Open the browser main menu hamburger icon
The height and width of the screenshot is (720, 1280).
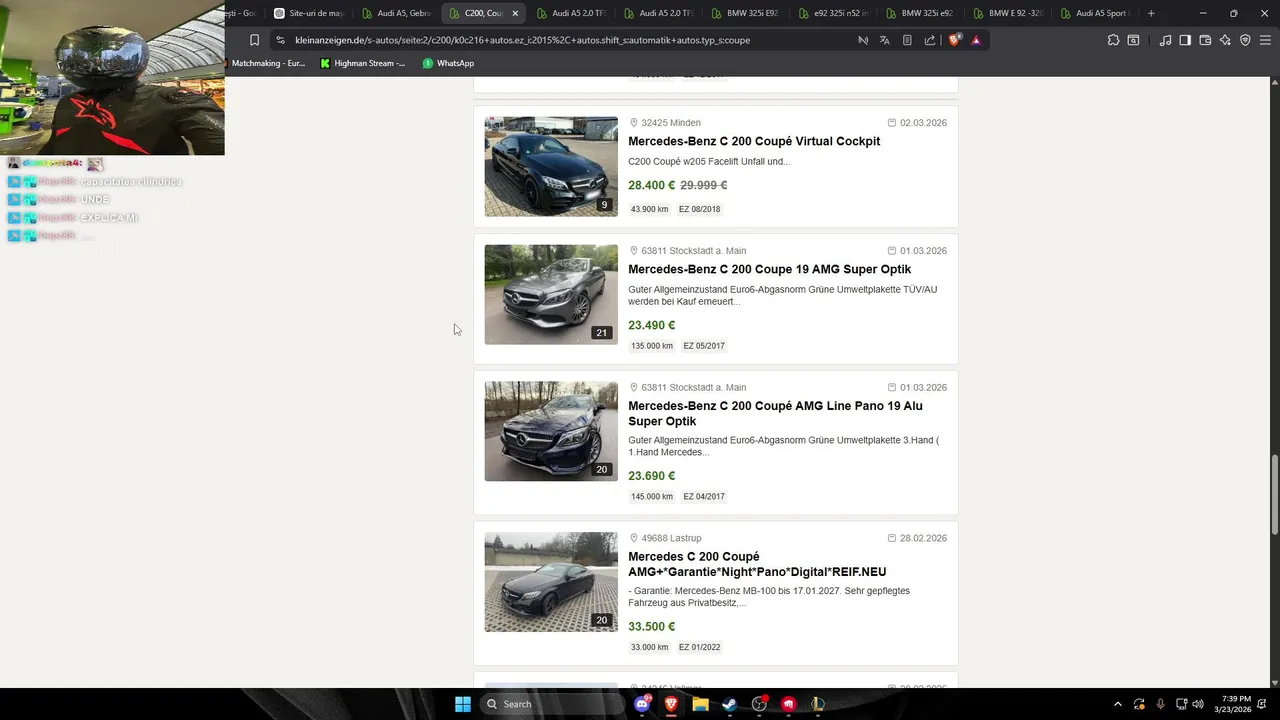click(x=1266, y=40)
